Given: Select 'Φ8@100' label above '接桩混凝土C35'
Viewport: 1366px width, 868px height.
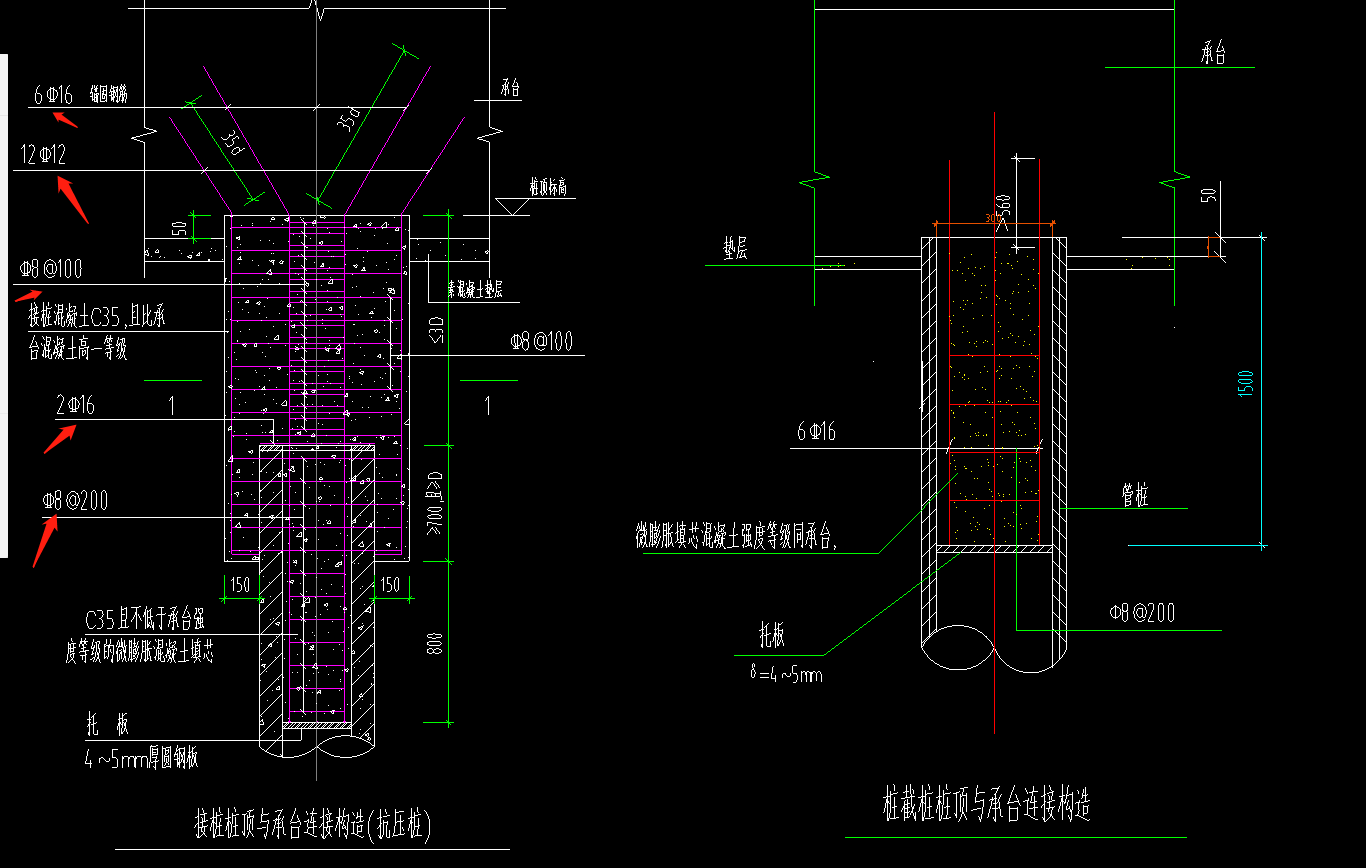Looking at the screenshot, I should [51, 268].
